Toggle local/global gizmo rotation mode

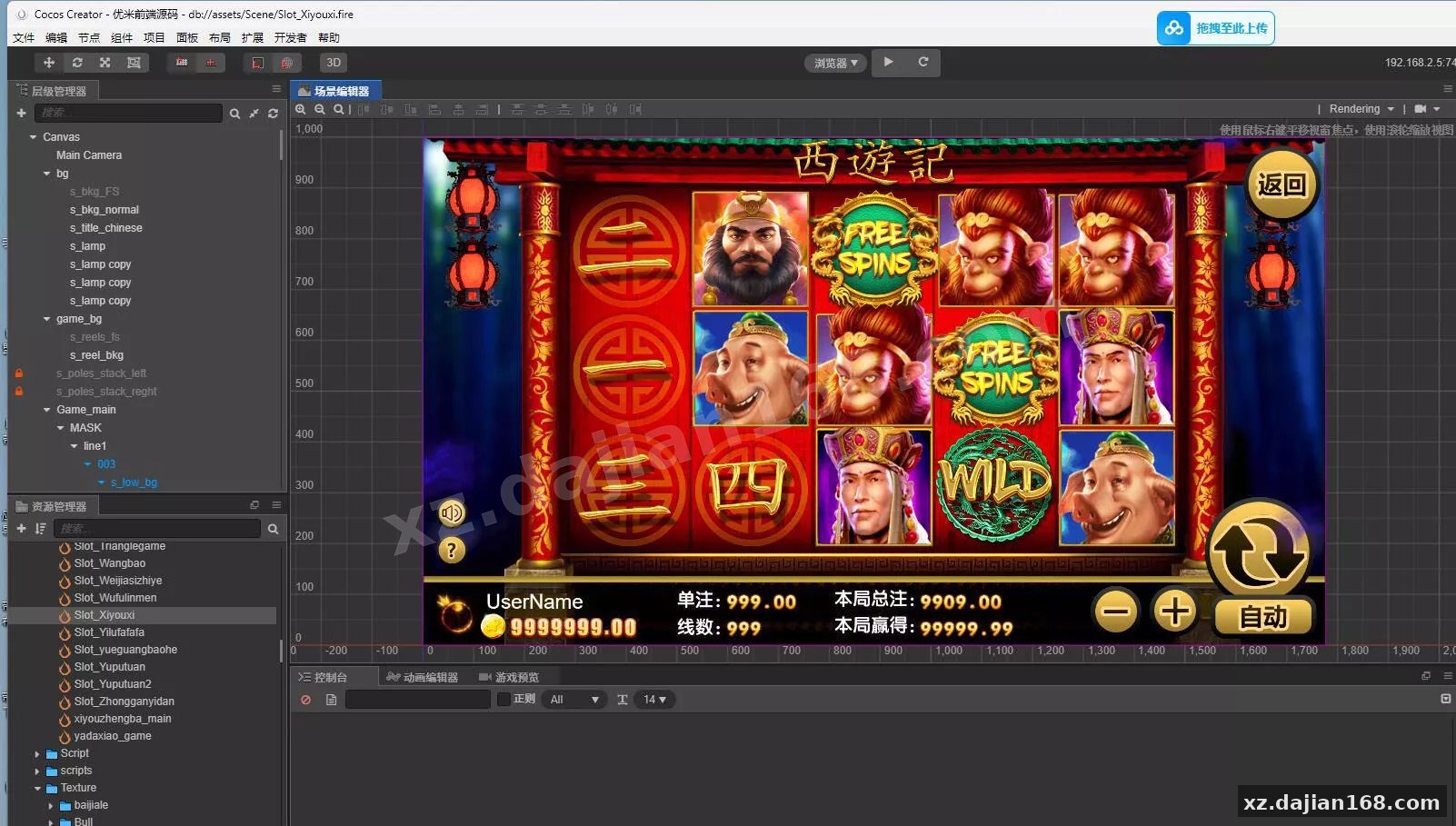coord(211,63)
